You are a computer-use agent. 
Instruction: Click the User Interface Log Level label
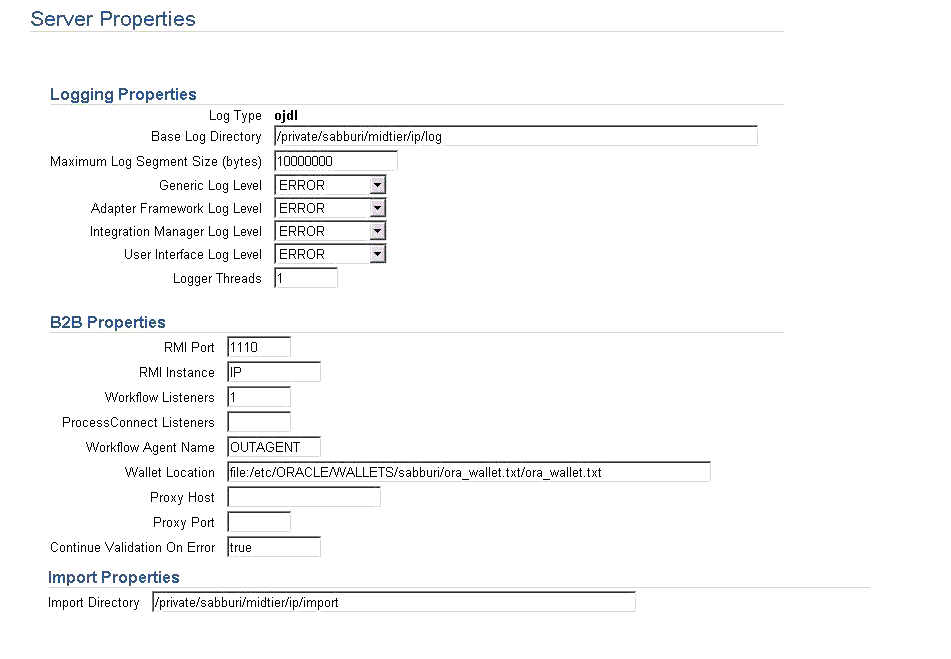(193, 254)
